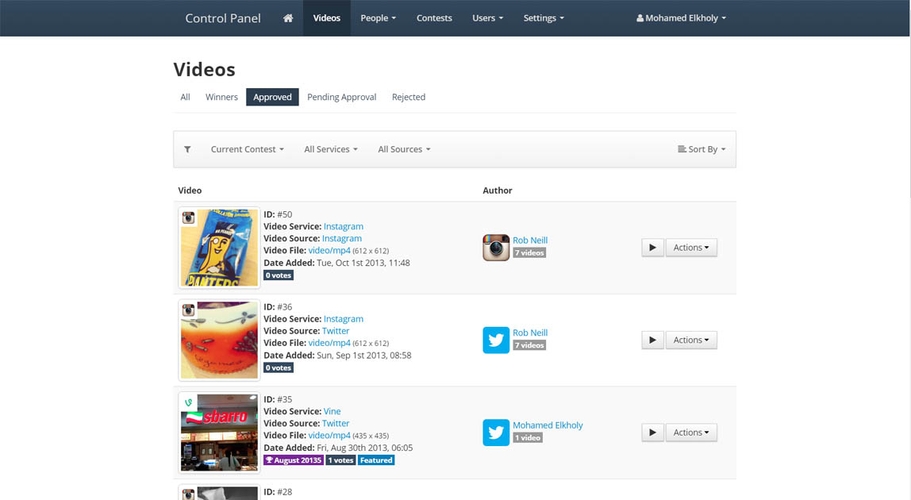911x500 pixels.
Task: Open the Planters video thumbnail
Action: [220, 248]
